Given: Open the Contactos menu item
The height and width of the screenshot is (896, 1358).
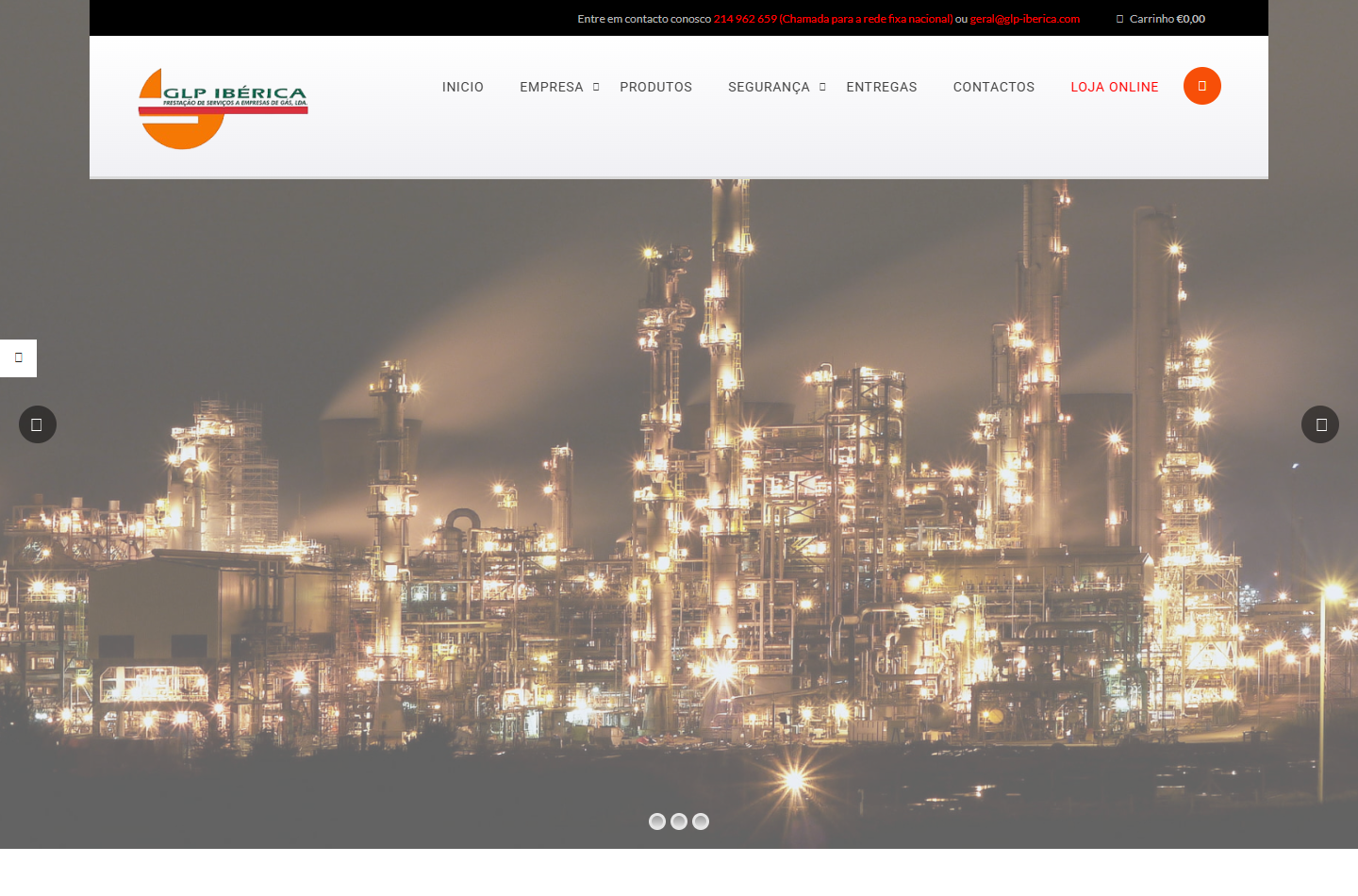Looking at the screenshot, I should click(x=994, y=87).
